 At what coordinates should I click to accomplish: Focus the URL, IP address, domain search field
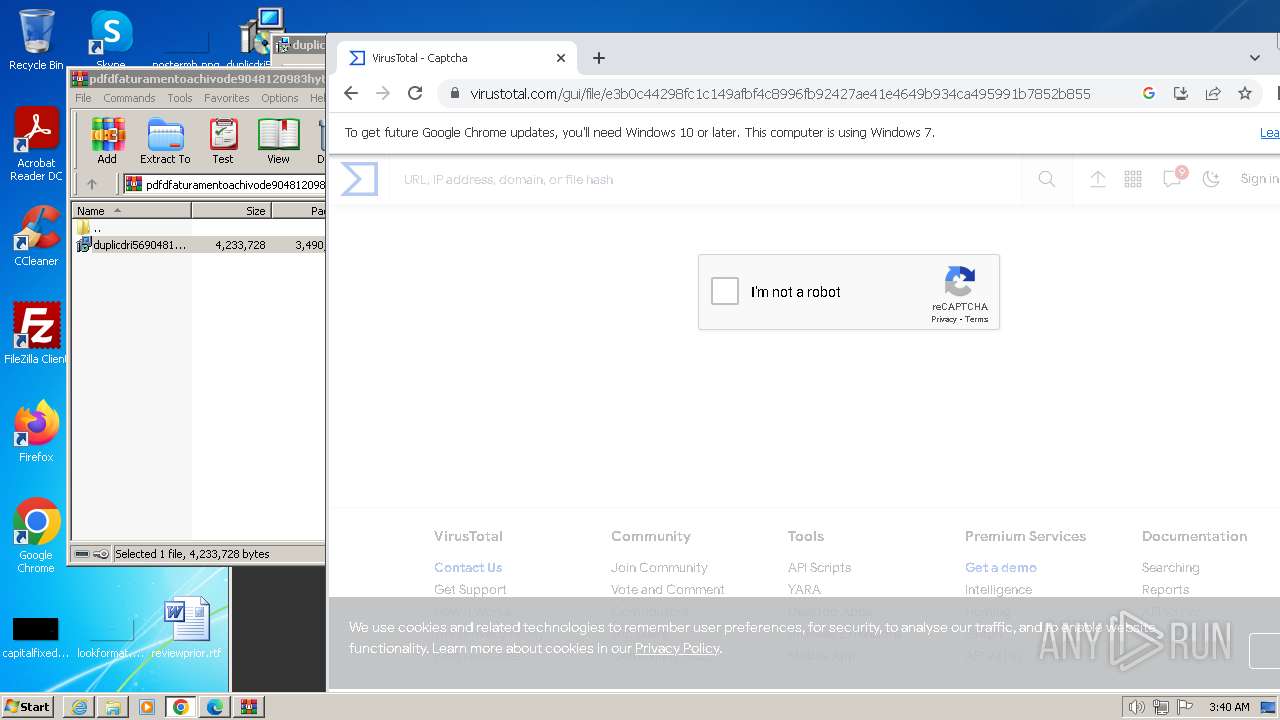(705, 180)
